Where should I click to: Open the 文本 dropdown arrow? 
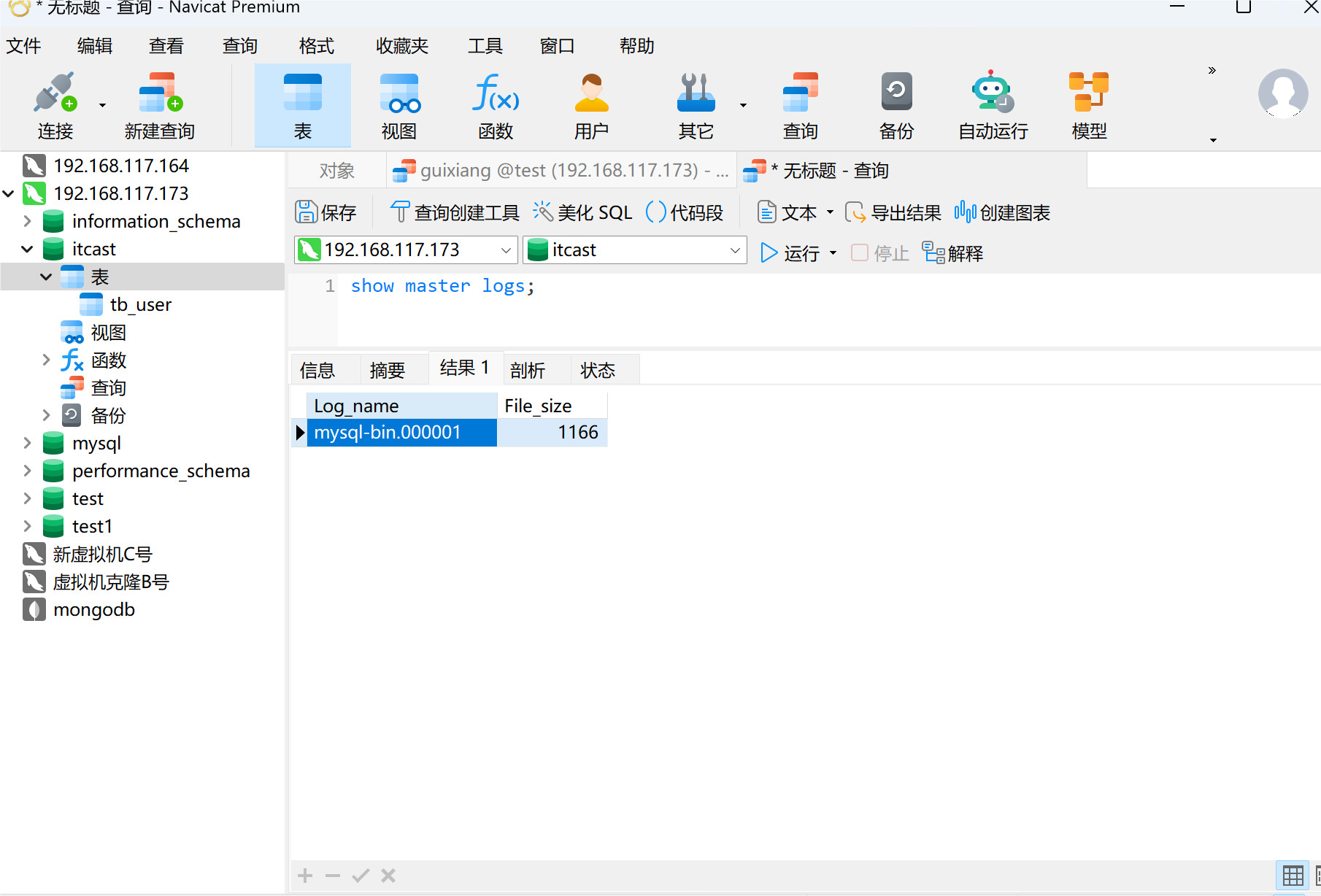tap(830, 212)
